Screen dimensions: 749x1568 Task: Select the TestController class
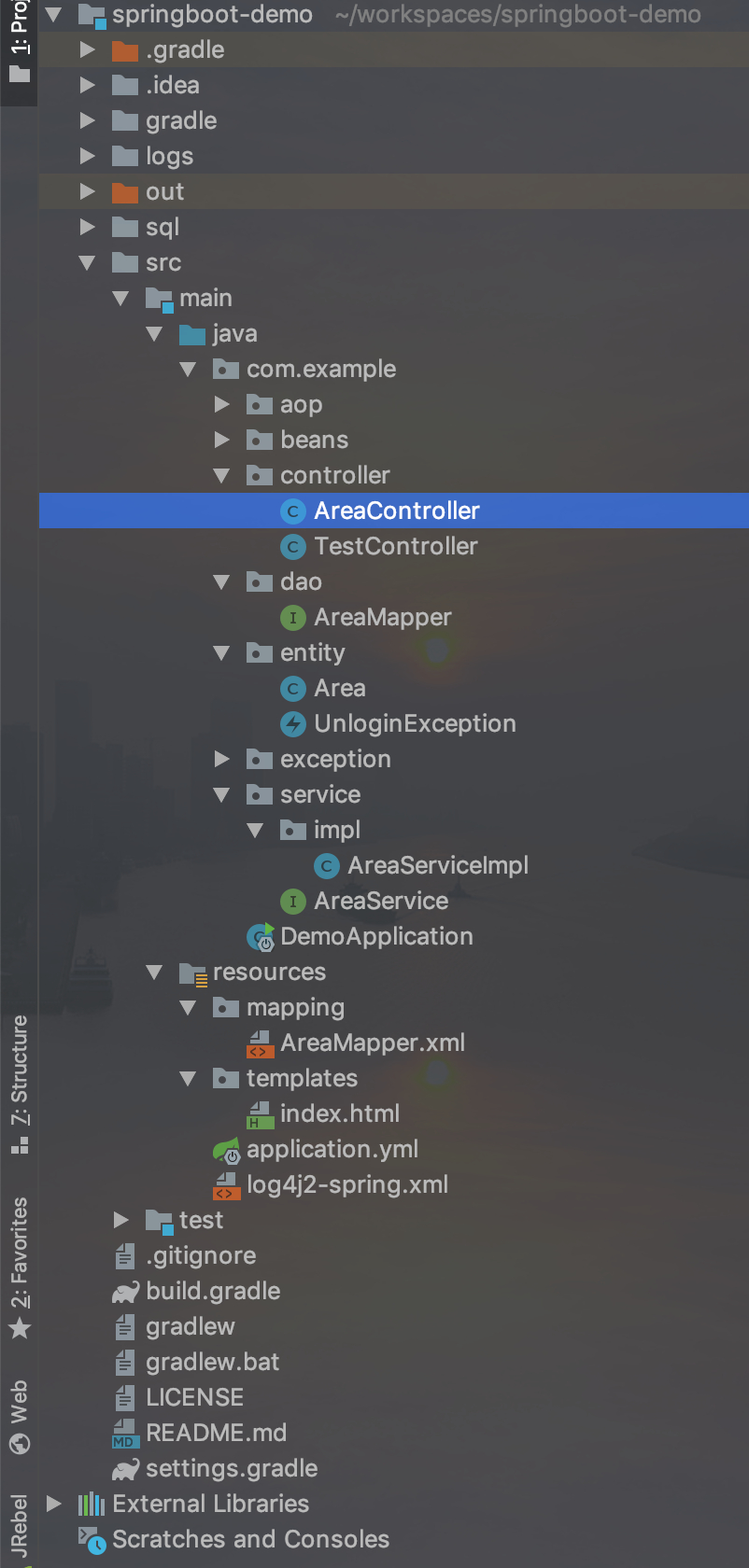[x=396, y=547]
